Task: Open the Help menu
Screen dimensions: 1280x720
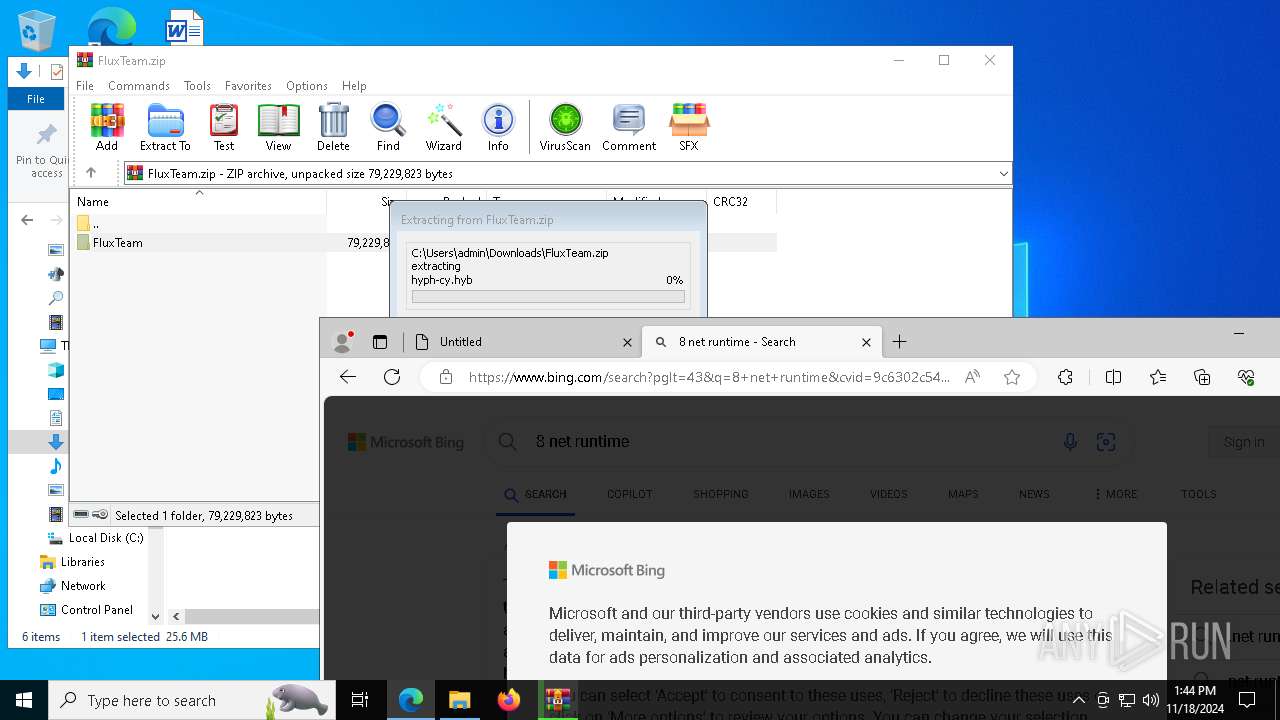Action: click(354, 86)
